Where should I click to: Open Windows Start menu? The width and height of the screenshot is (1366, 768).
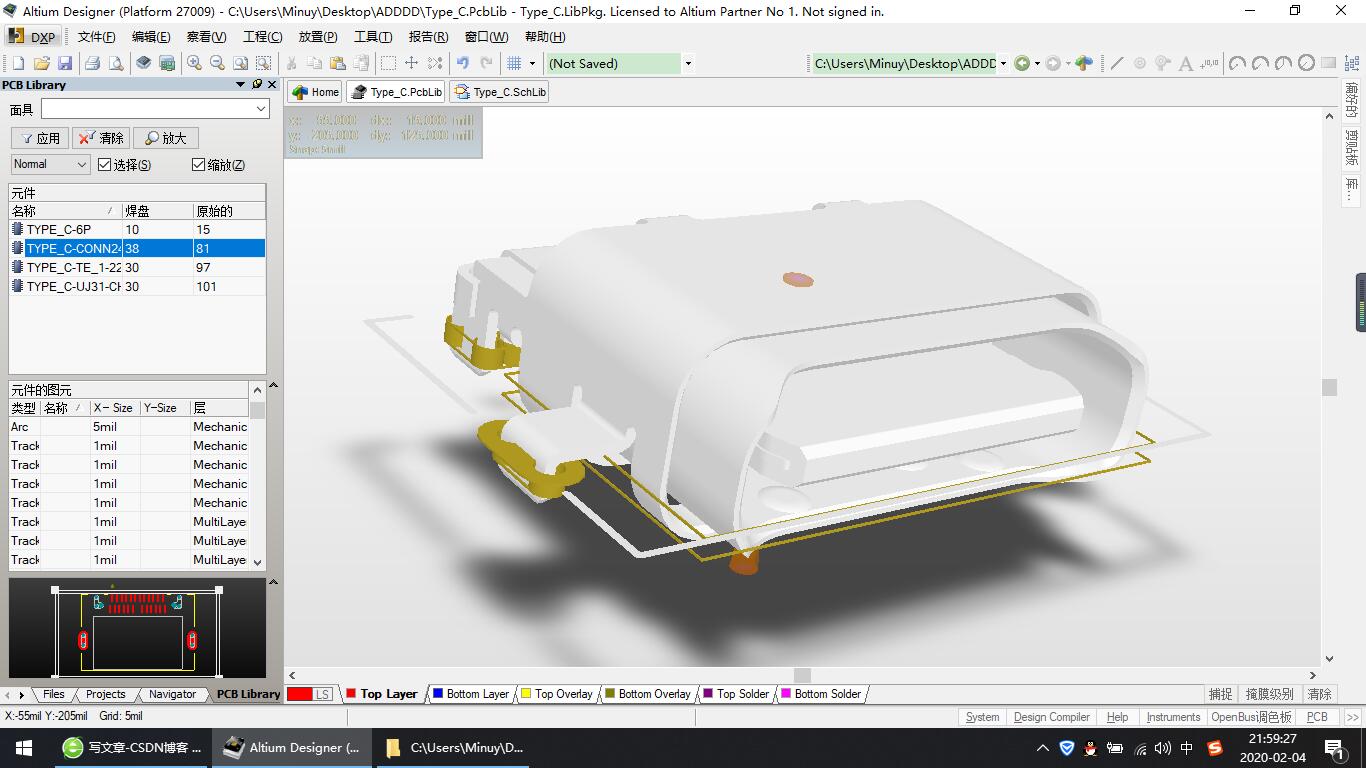(24, 747)
